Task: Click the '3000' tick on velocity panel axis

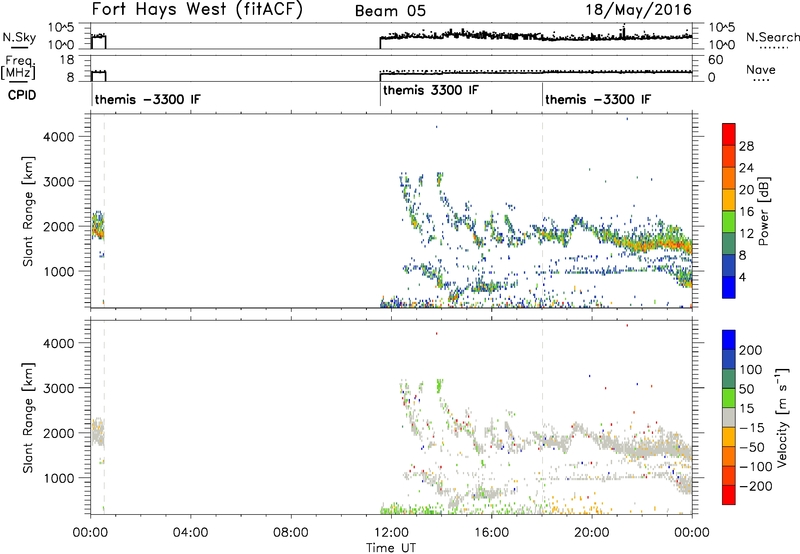Action: point(59,388)
